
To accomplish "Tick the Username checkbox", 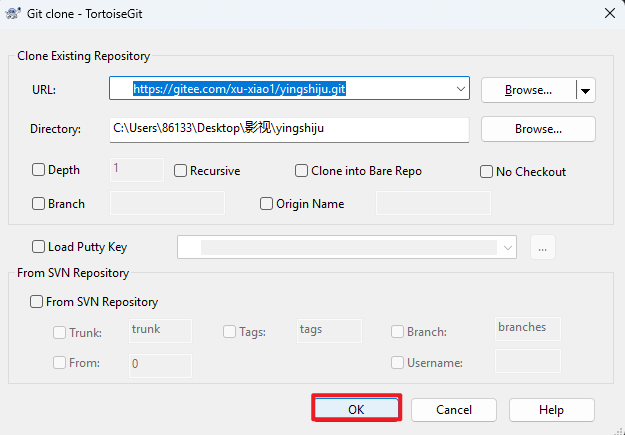I will [x=397, y=363].
